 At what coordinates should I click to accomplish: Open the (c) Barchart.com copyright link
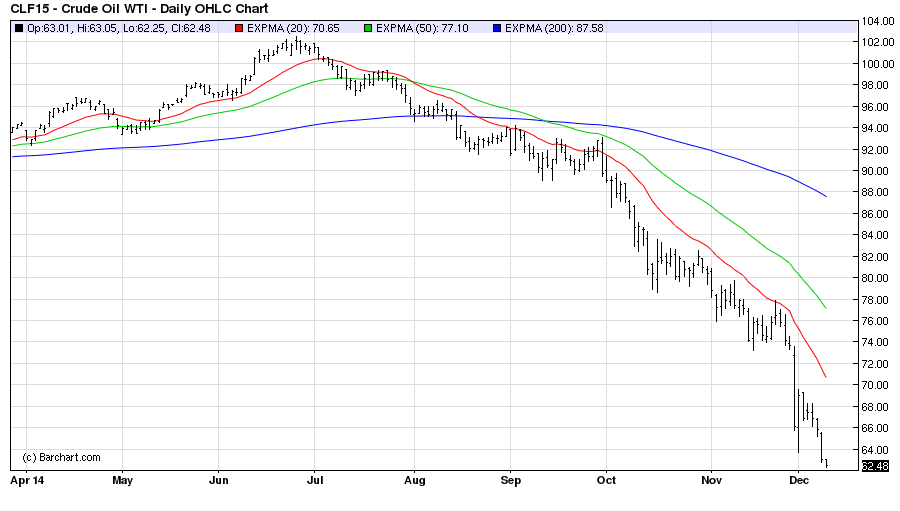coord(60,457)
